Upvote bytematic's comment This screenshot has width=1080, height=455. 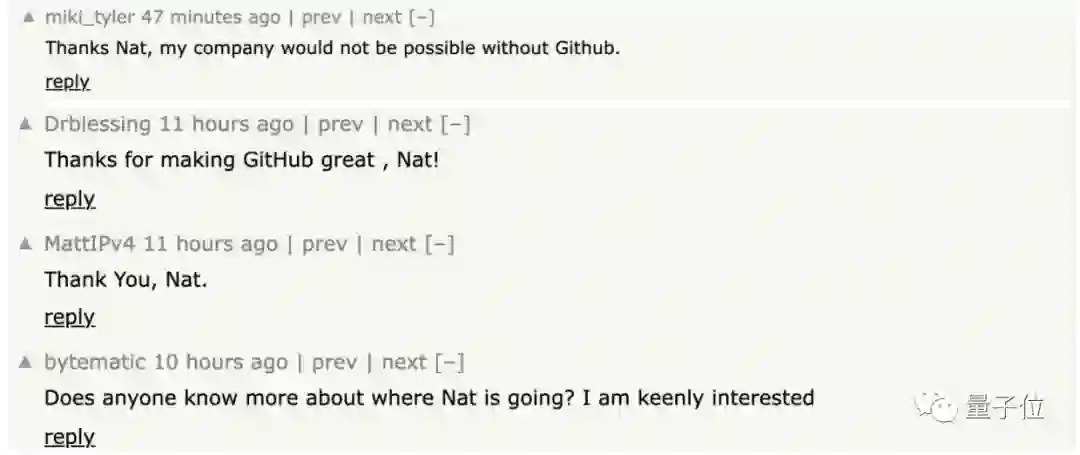26,362
